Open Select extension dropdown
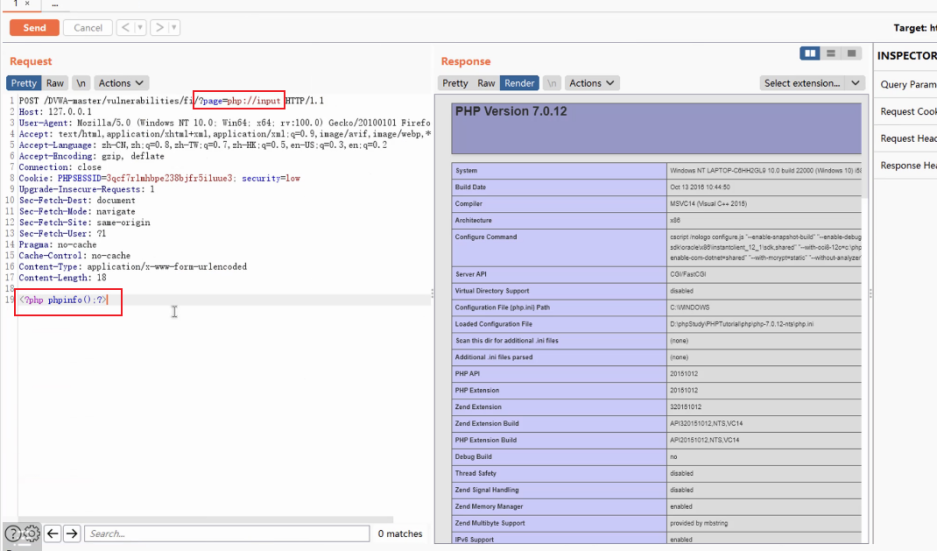This screenshot has width=937, height=551. click(812, 83)
